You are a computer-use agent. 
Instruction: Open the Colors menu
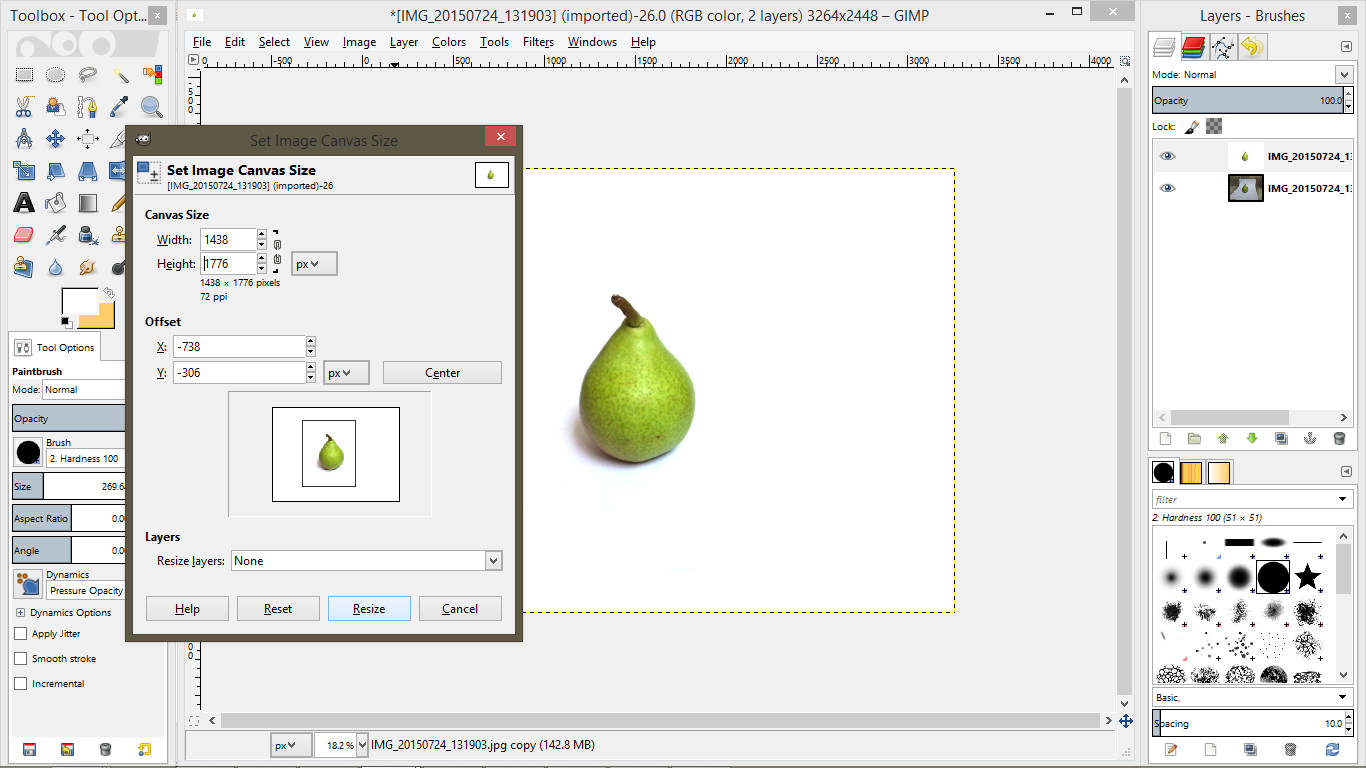coord(449,42)
